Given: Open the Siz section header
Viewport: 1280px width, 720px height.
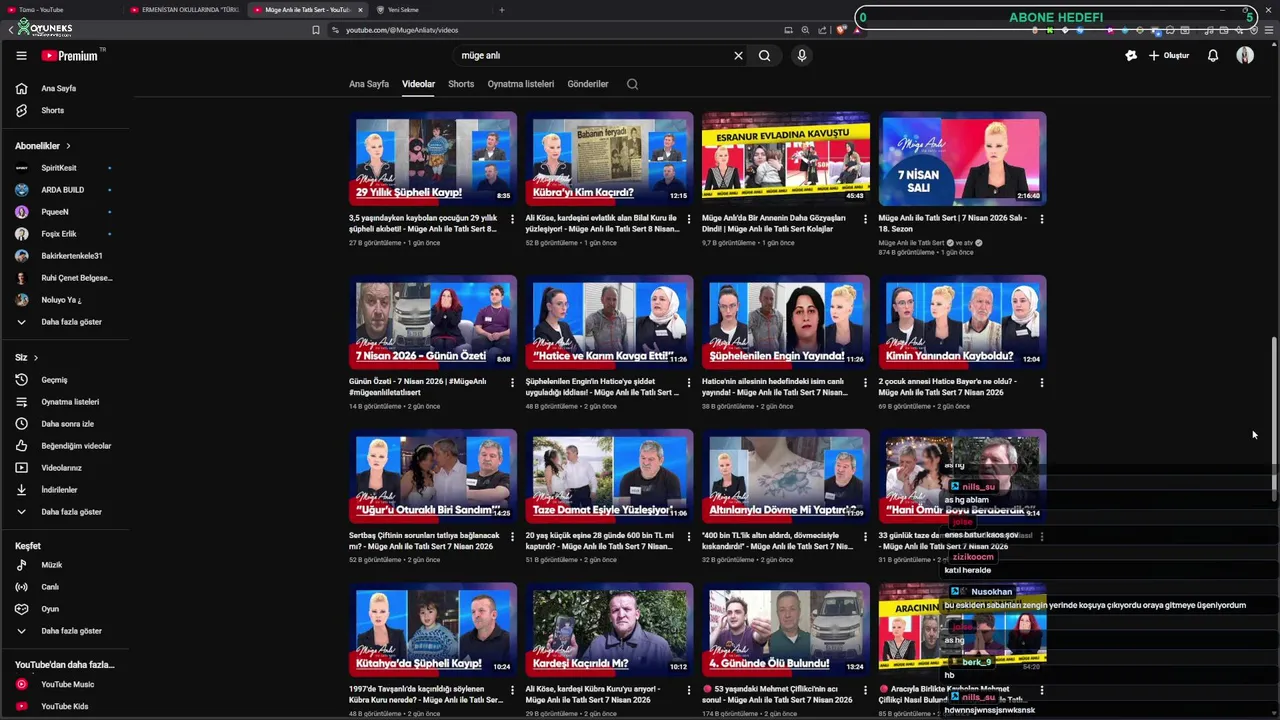Looking at the screenshot, I should pyautogui.click(x=27, y=357).
